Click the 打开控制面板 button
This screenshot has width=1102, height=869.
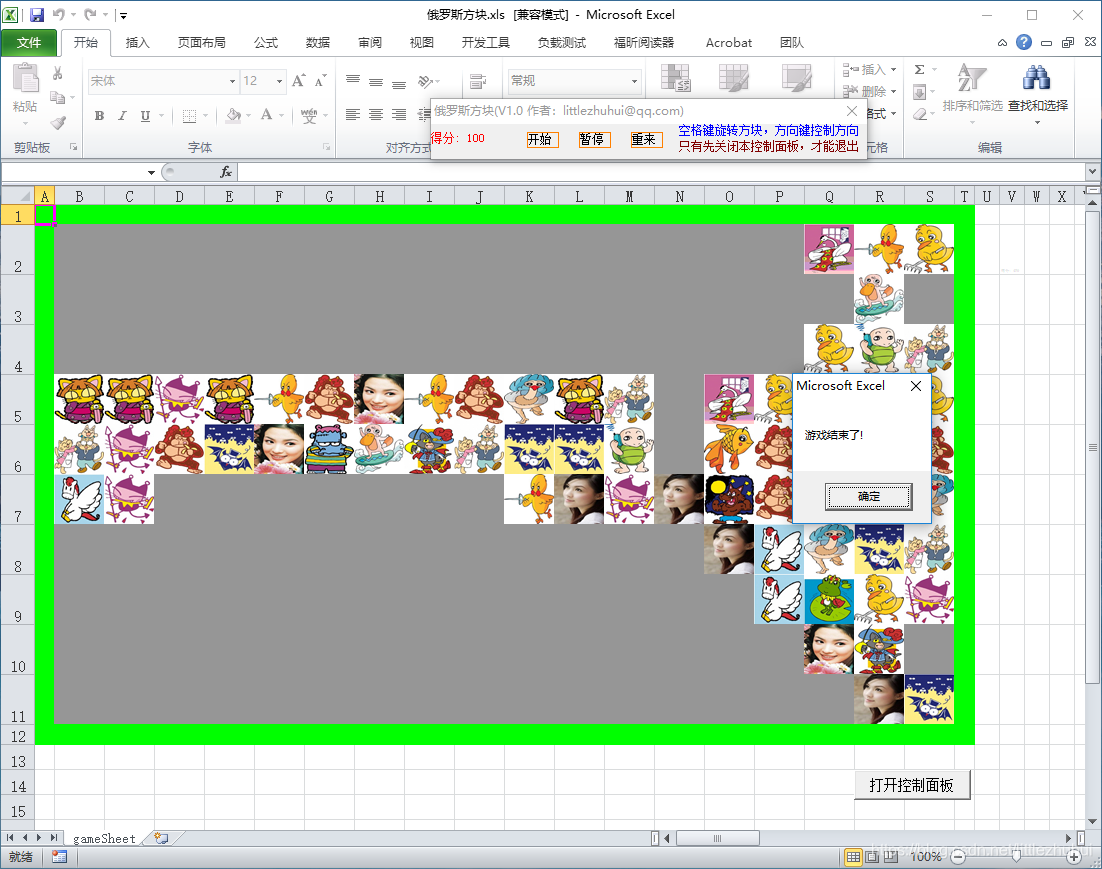coord(912,785)
